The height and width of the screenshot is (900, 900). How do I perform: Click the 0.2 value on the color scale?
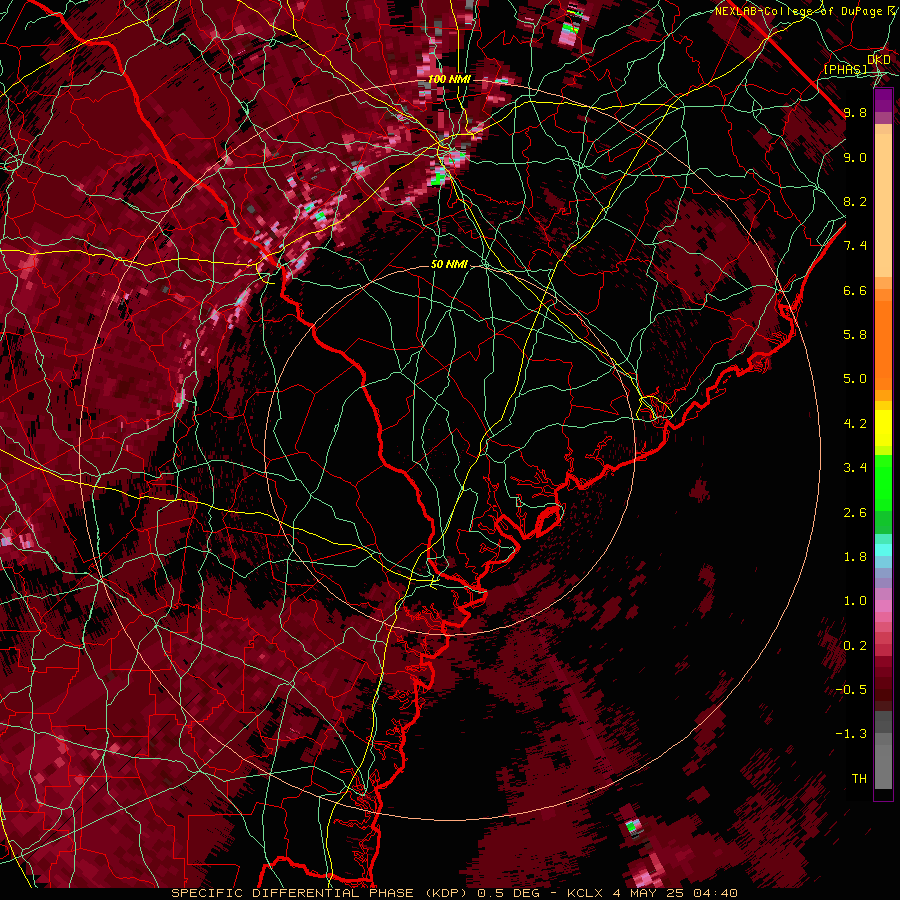(x=855, y=646)
